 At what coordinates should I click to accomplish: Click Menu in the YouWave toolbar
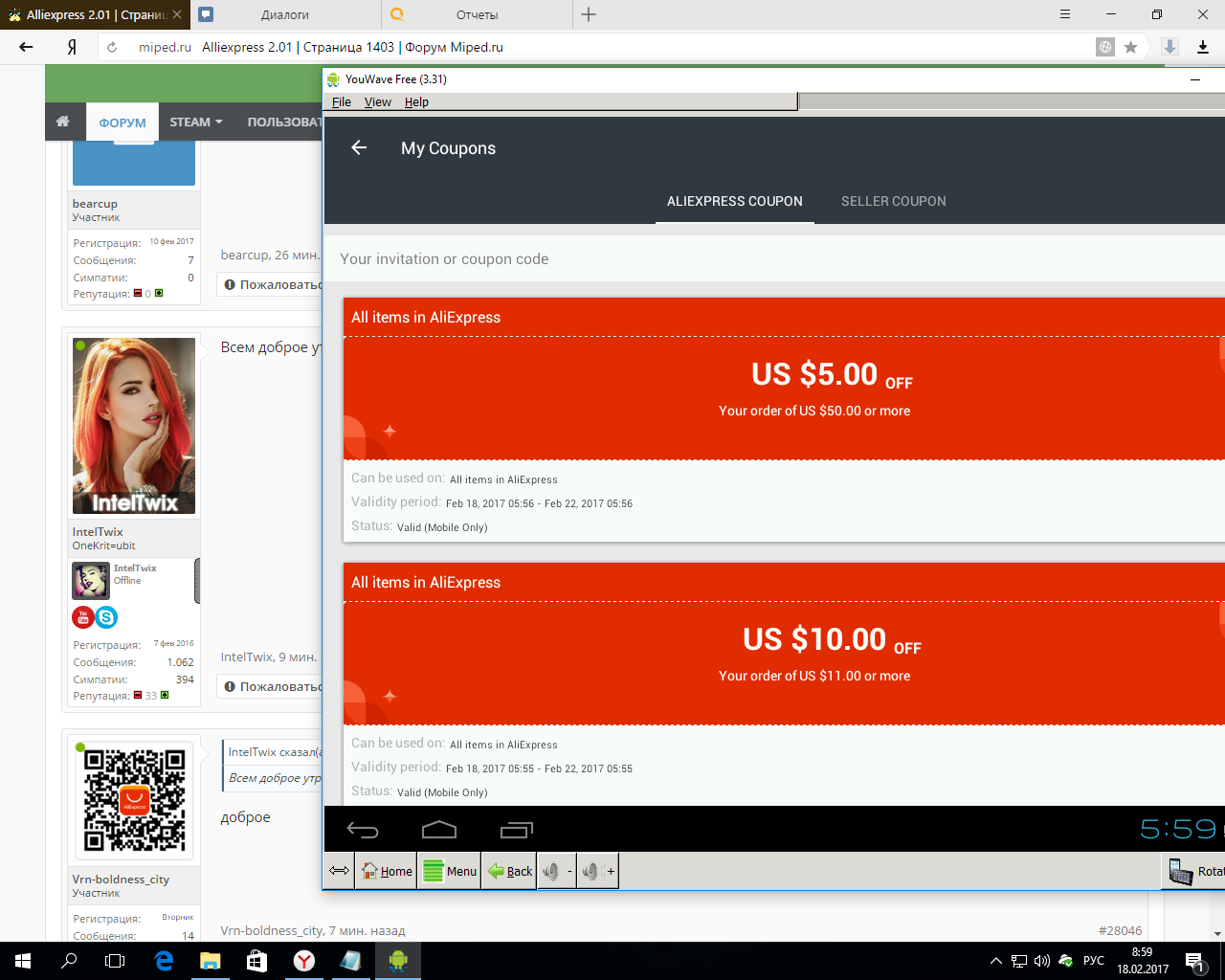click(449, 871)
